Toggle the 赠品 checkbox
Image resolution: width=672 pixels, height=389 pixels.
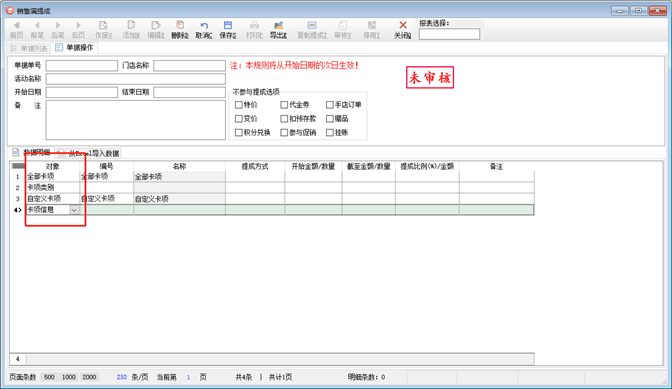coord(330,119)
